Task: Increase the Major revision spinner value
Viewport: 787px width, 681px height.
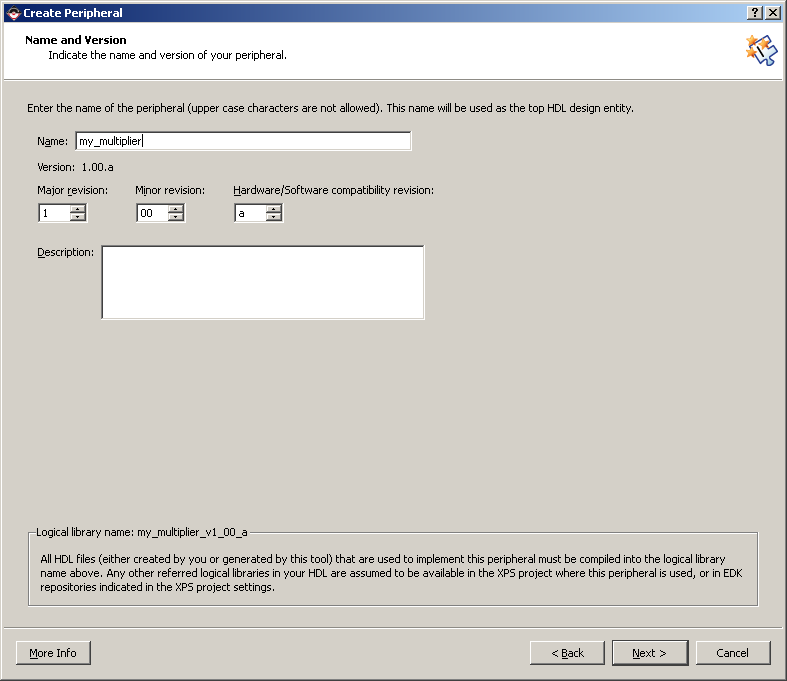Action: tap(78, 209)
